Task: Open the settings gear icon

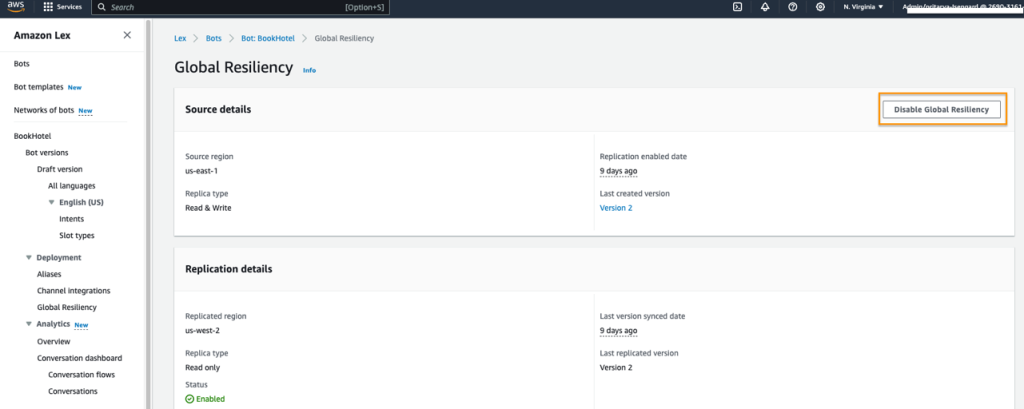Action: (x=820, y=7)
